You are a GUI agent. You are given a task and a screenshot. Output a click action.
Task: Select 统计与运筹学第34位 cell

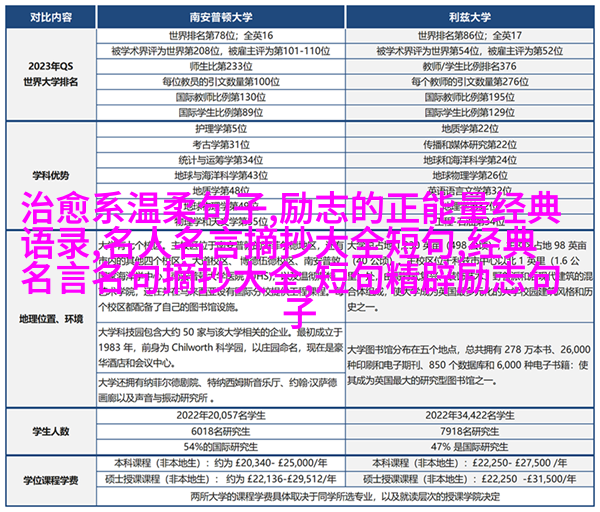point(221,160)
